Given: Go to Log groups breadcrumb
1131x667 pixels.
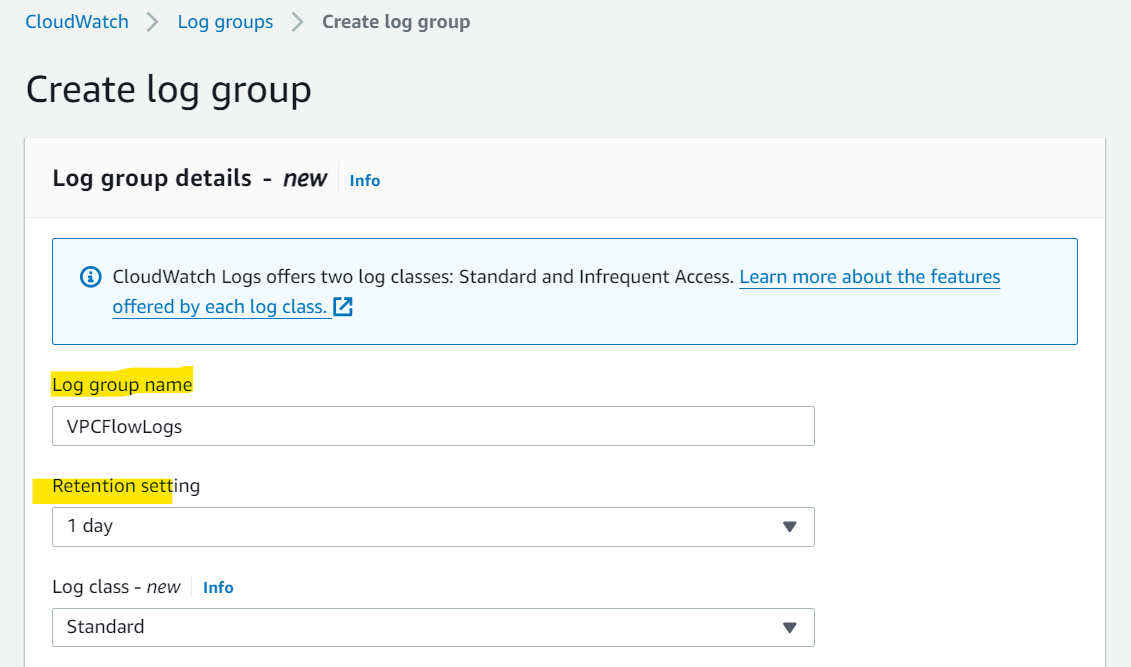Looking at the screenshot, I should [225, 22].
